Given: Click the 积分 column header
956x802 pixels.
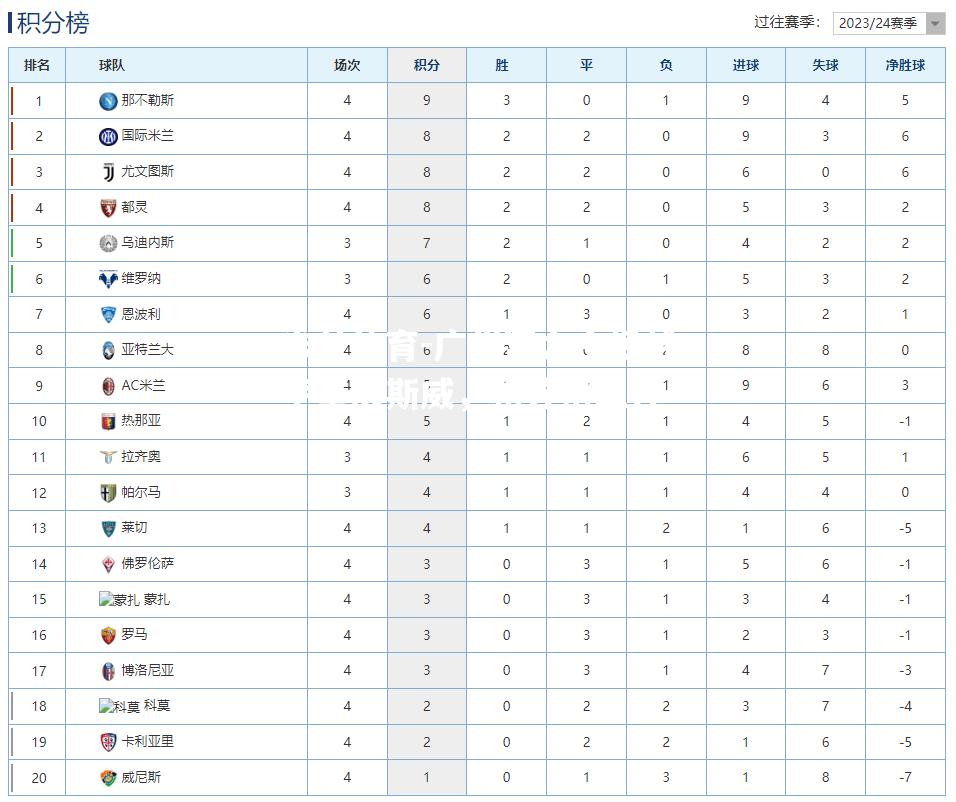Looking at the screenshot, I should (x=427, y=65).
